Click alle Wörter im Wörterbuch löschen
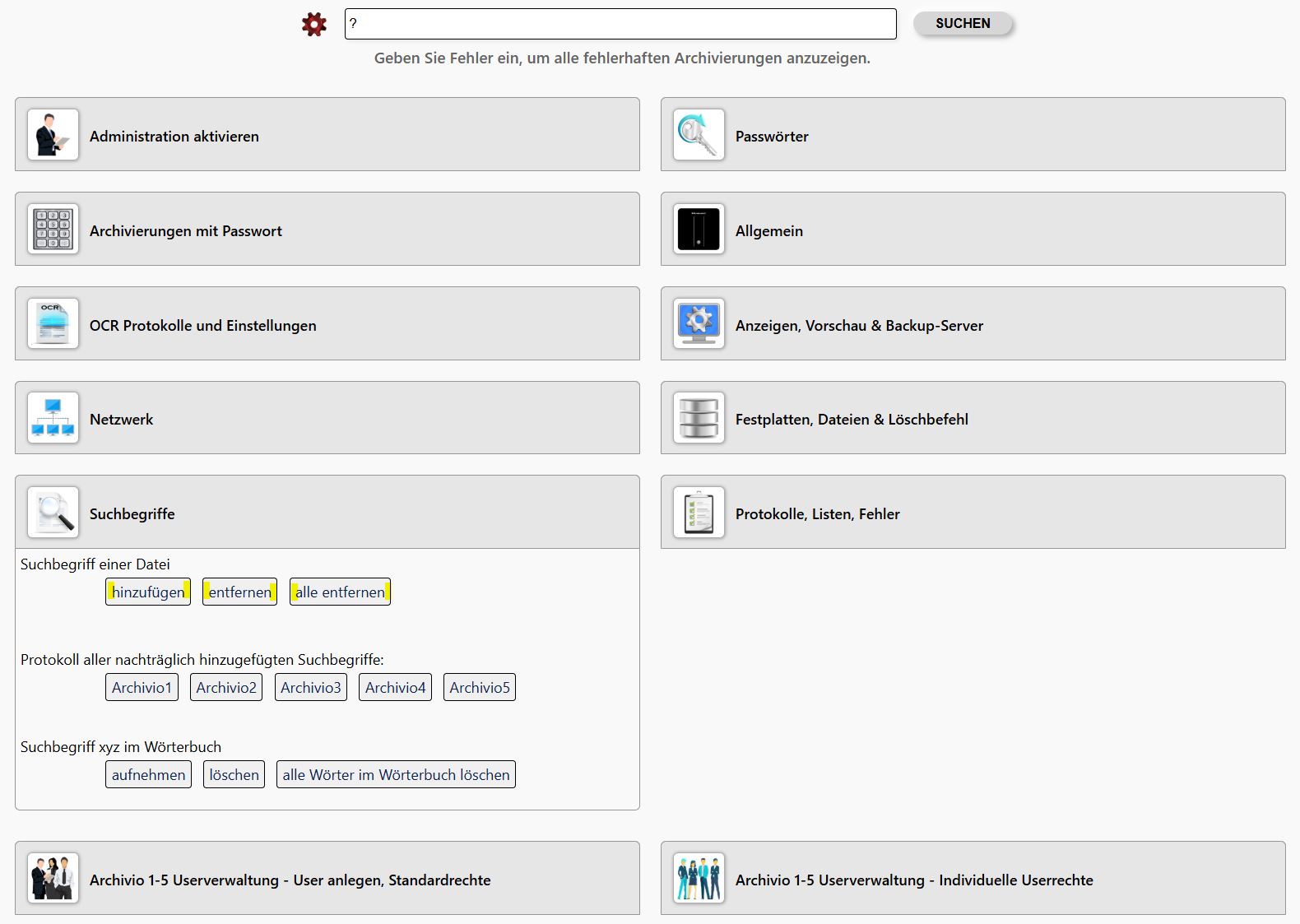 click(396, 775)
